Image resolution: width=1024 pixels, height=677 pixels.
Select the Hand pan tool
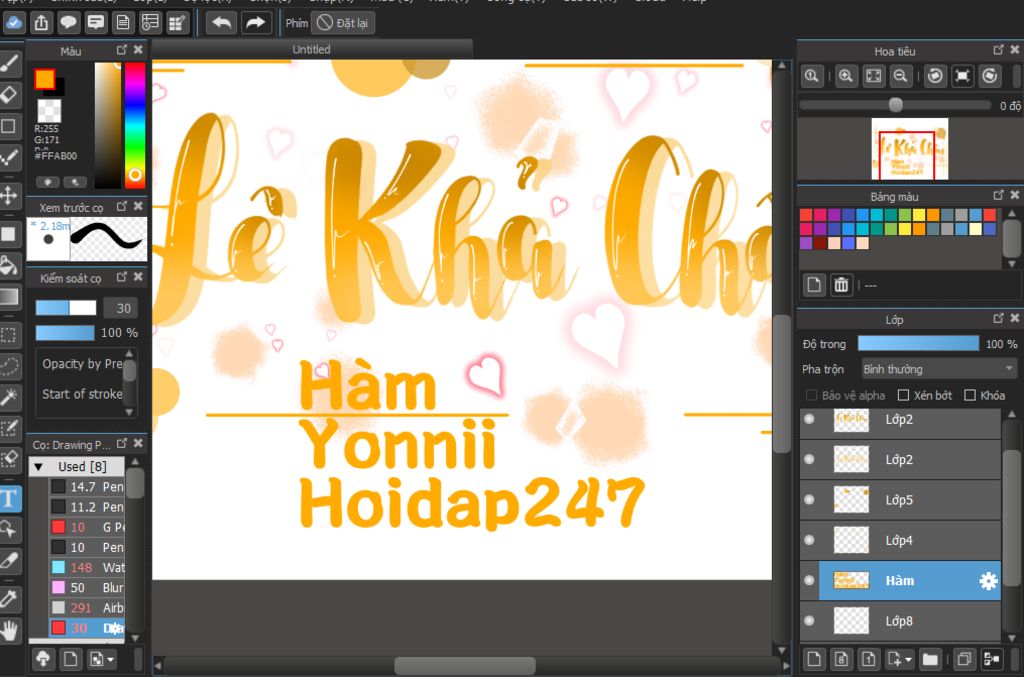tap(8, 631)
